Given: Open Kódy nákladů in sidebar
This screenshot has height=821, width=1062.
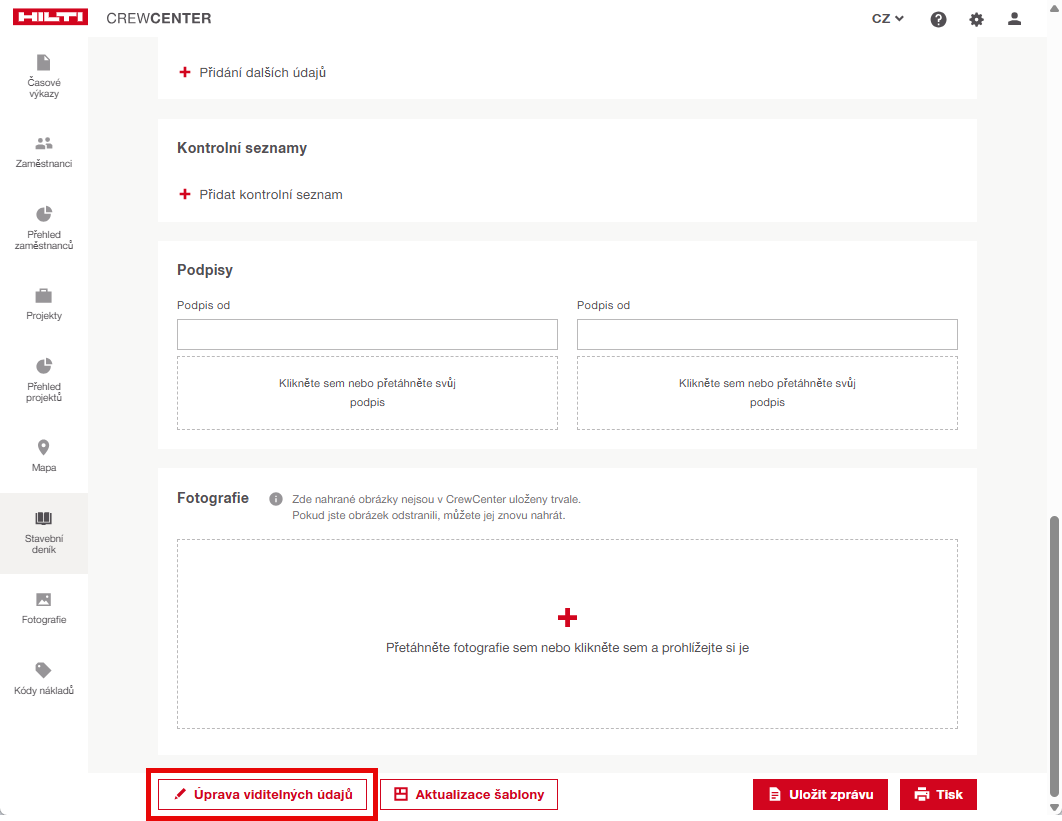Looking at the screenshot, I should point(44,678).
